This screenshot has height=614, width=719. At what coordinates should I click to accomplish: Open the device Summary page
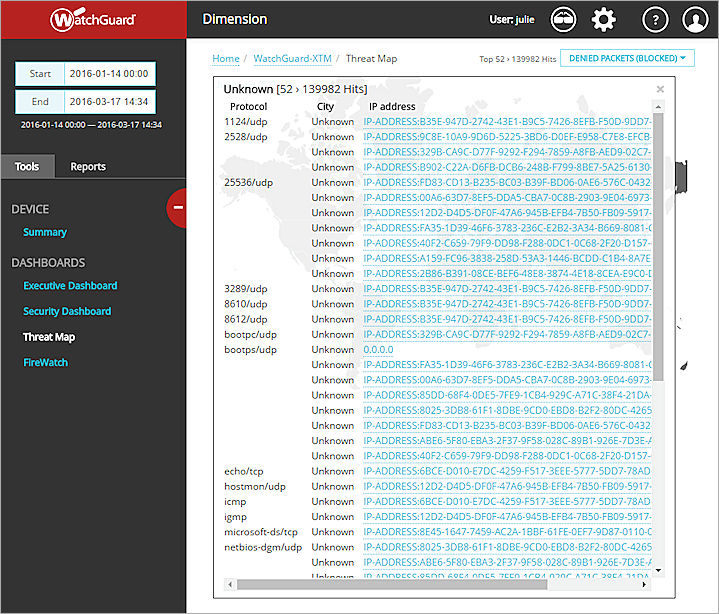45,233
